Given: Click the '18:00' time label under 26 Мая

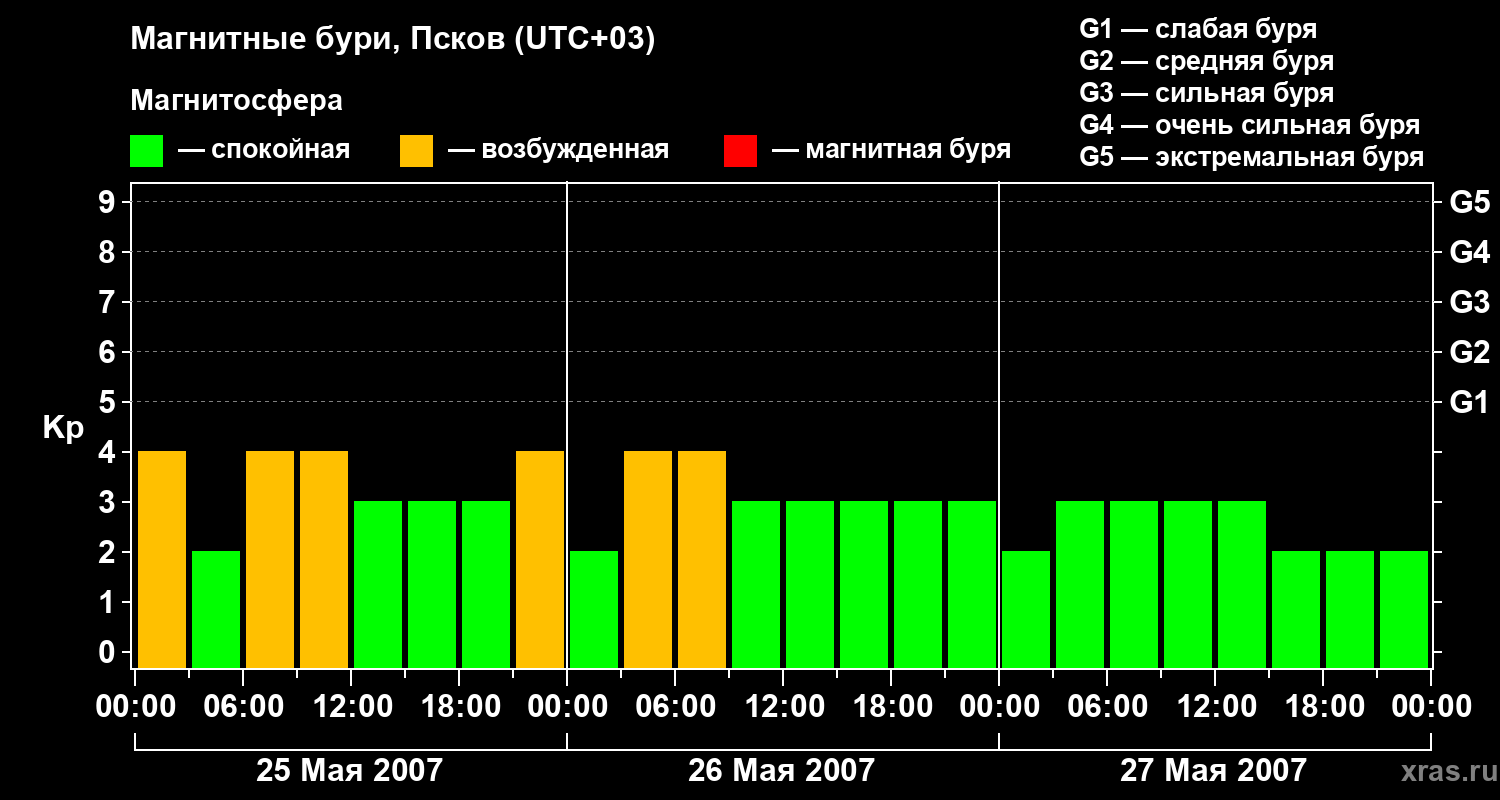Looking at the screenshot, I should coord(891,707).
